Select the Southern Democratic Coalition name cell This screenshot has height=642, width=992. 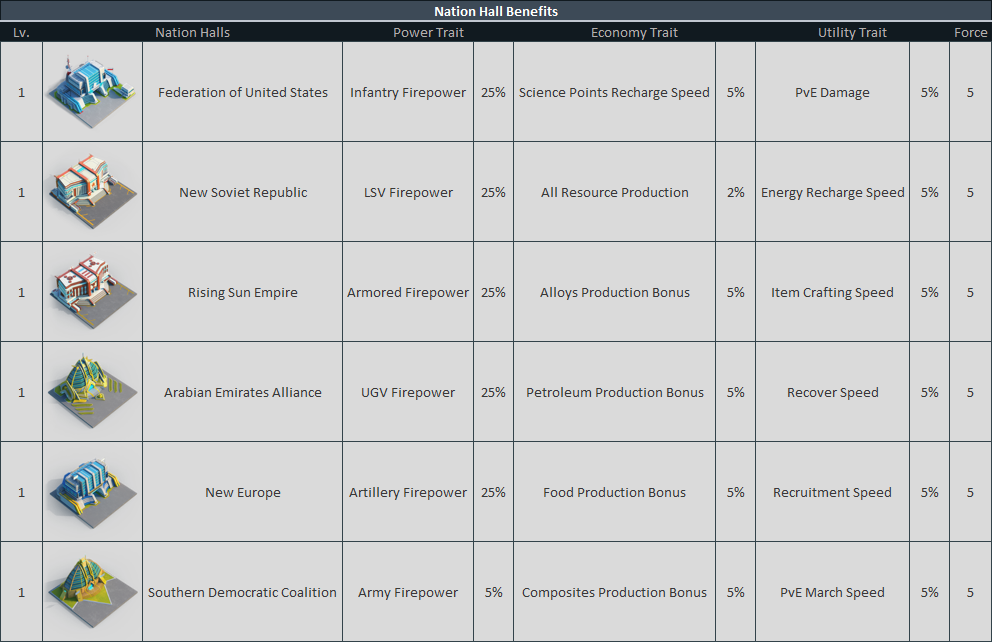click(x=243, y=592)
